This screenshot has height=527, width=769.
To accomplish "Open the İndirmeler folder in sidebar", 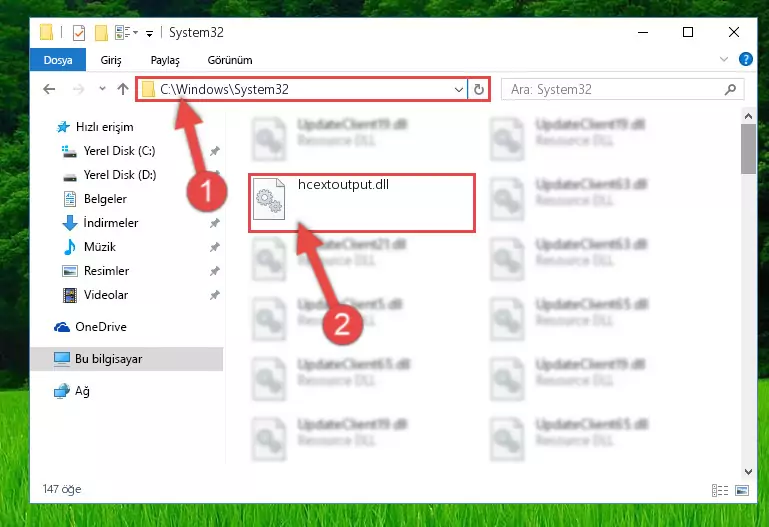I will coord(111,223).
